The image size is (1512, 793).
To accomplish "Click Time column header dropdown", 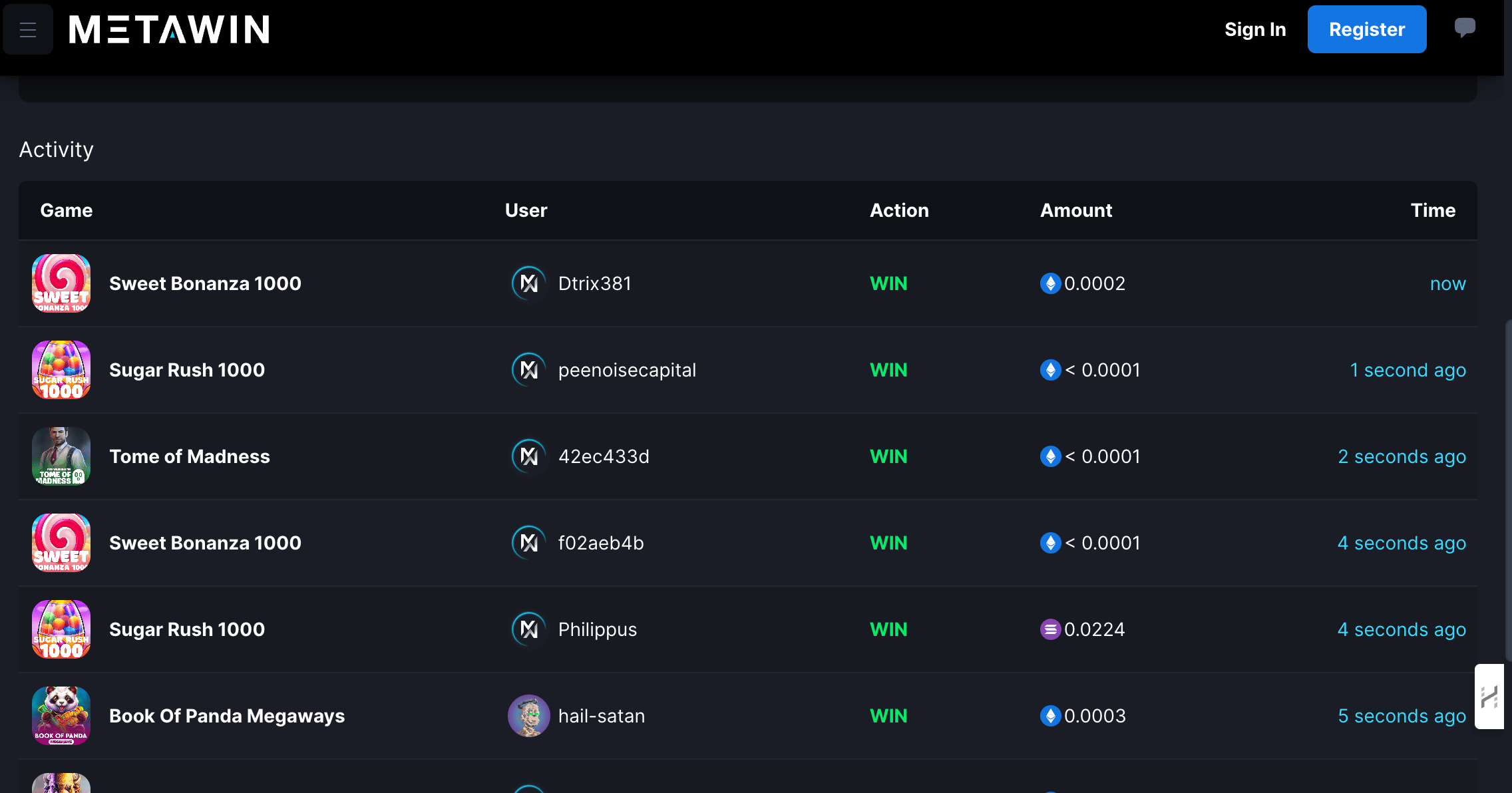I will pyautogui.click(x=1433, y=210).
